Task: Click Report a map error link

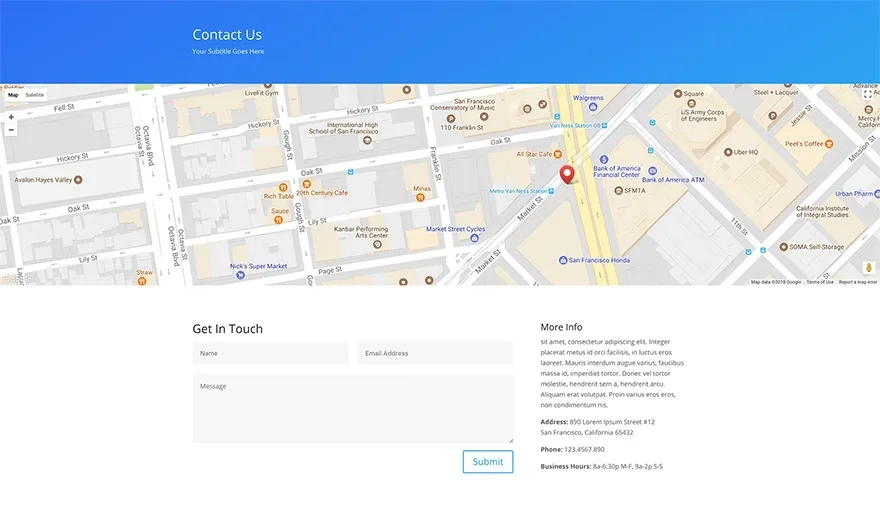Action: 858,282
